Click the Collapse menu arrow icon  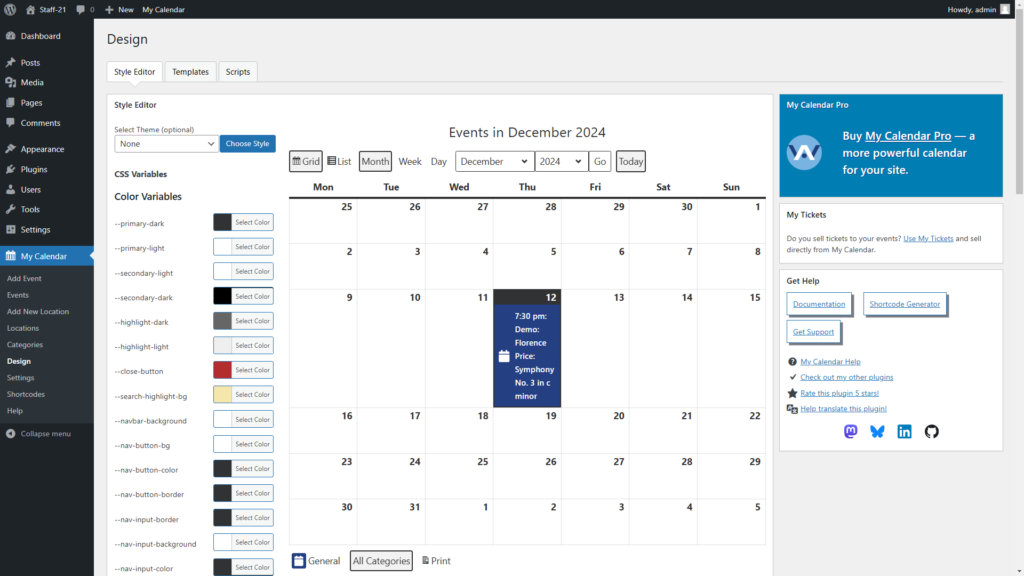[x=10, y=434]
